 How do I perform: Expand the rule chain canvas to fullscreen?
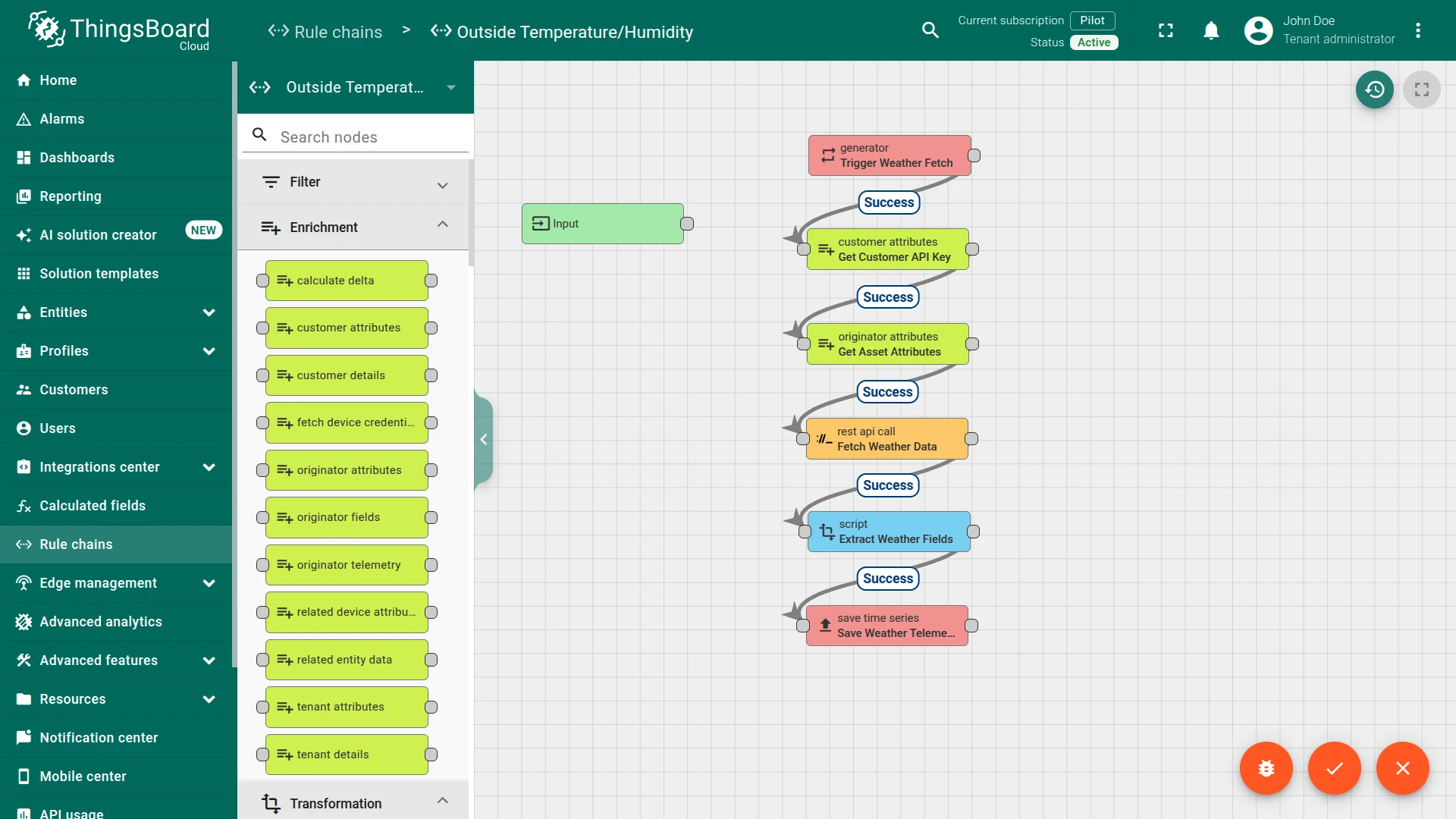(1422, 89)
